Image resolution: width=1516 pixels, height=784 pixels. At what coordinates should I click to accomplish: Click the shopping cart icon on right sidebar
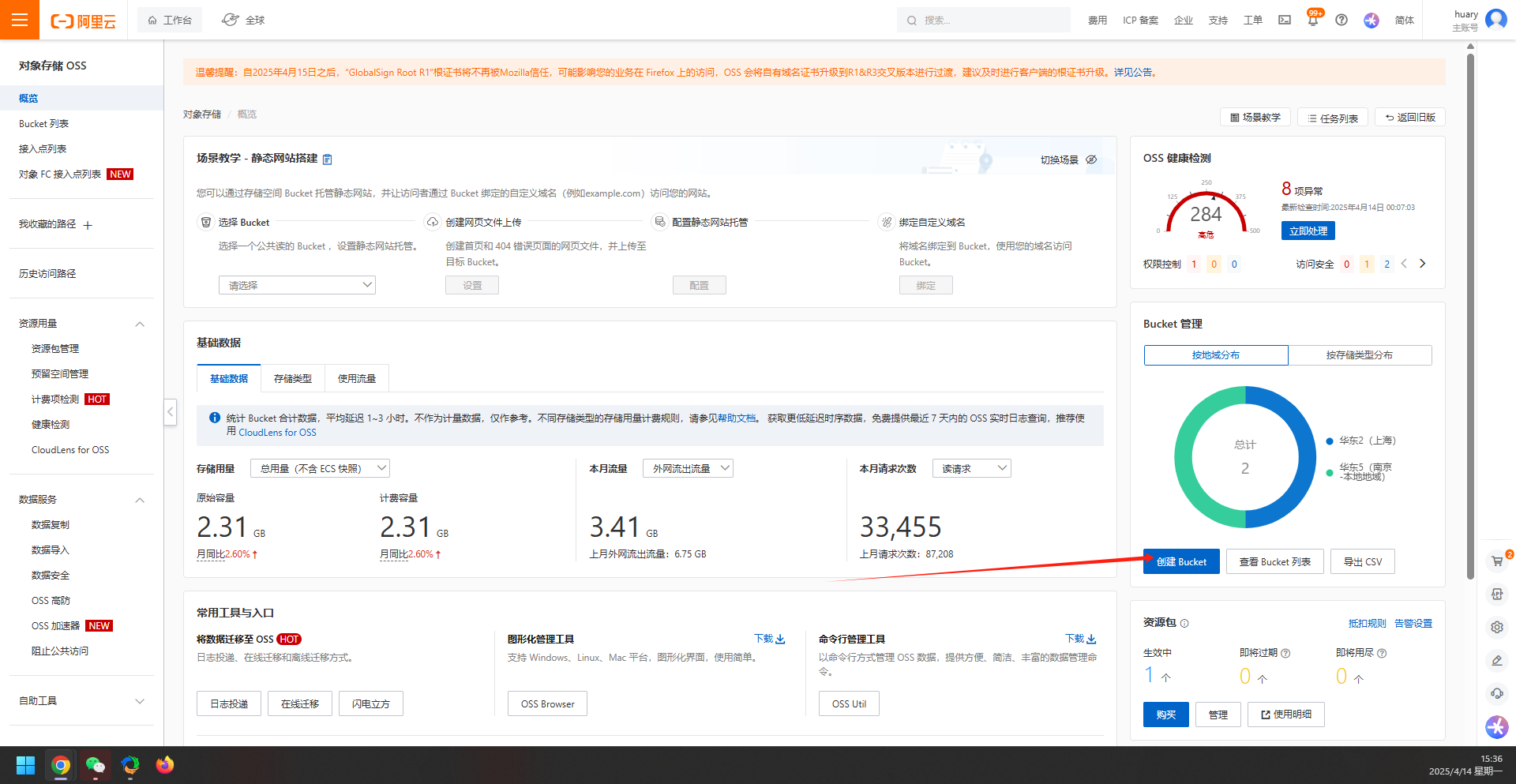coord(1496,561)
